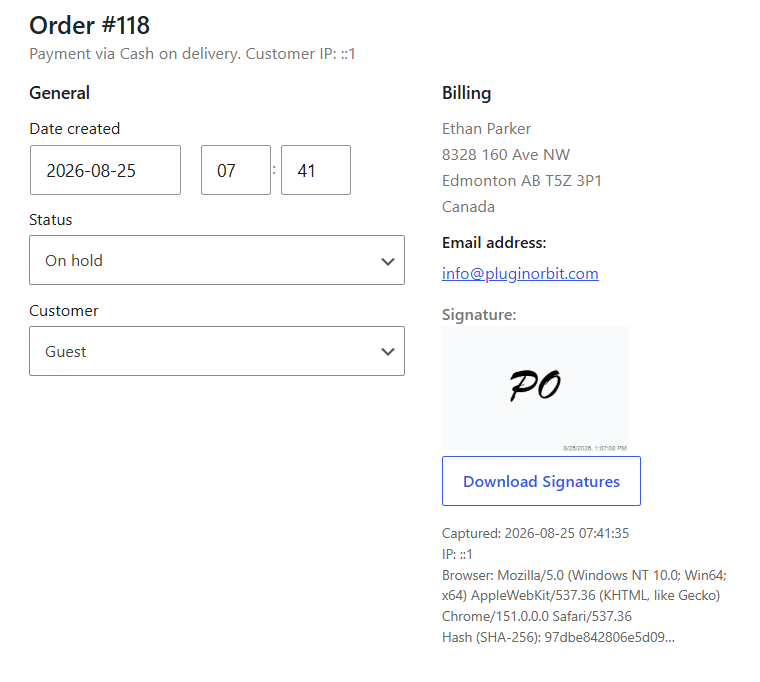Click the Download Signatures button

click(x=541, y=481)
